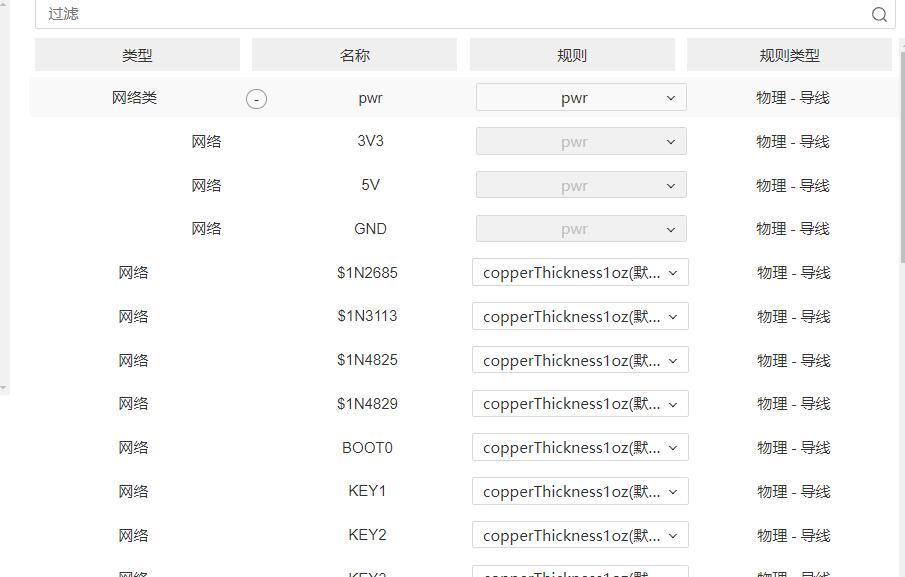Click the search magnifier icon in filter box
Image resolution: width=905 pixels, height=577 pixels.
(879, 14)
